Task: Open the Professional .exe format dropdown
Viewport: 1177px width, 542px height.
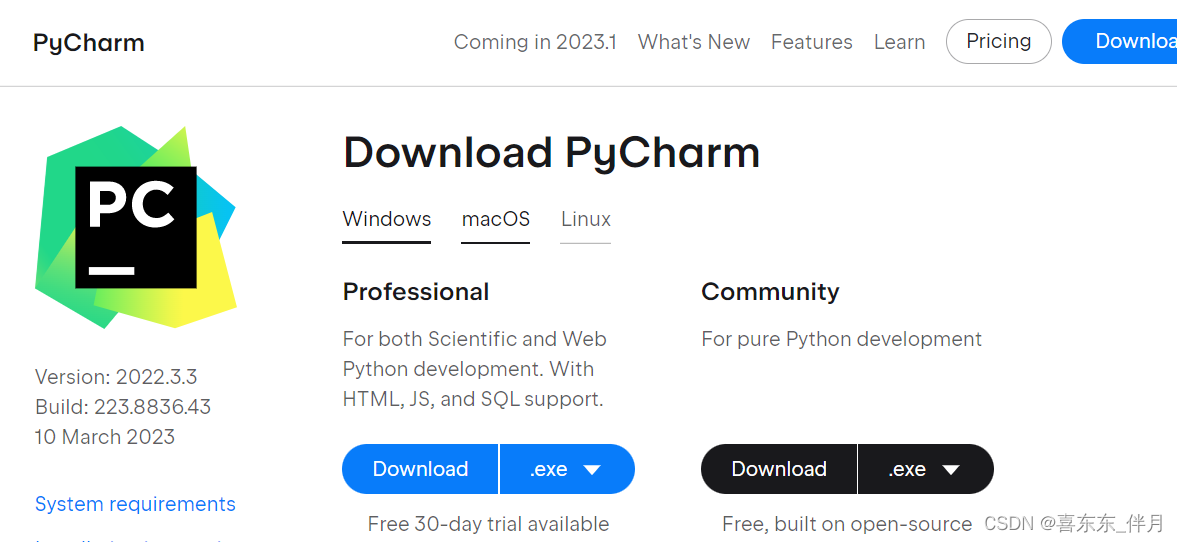Action: [567, 469]
